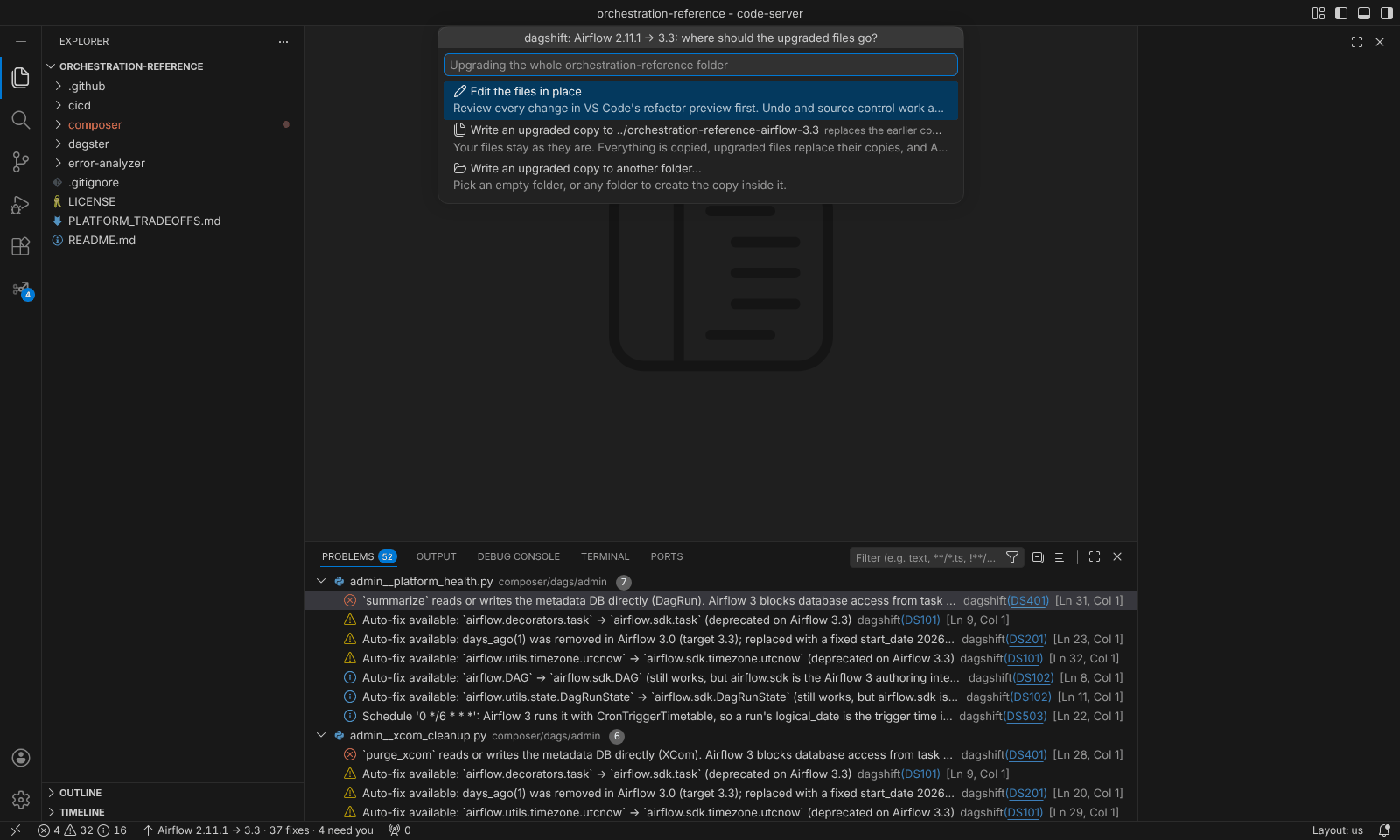Image resolution: width=1400 pixels, height=840 pixels.
Task: Switch to the DEBUG CONSOLE tab
Action: click(519, 556)
